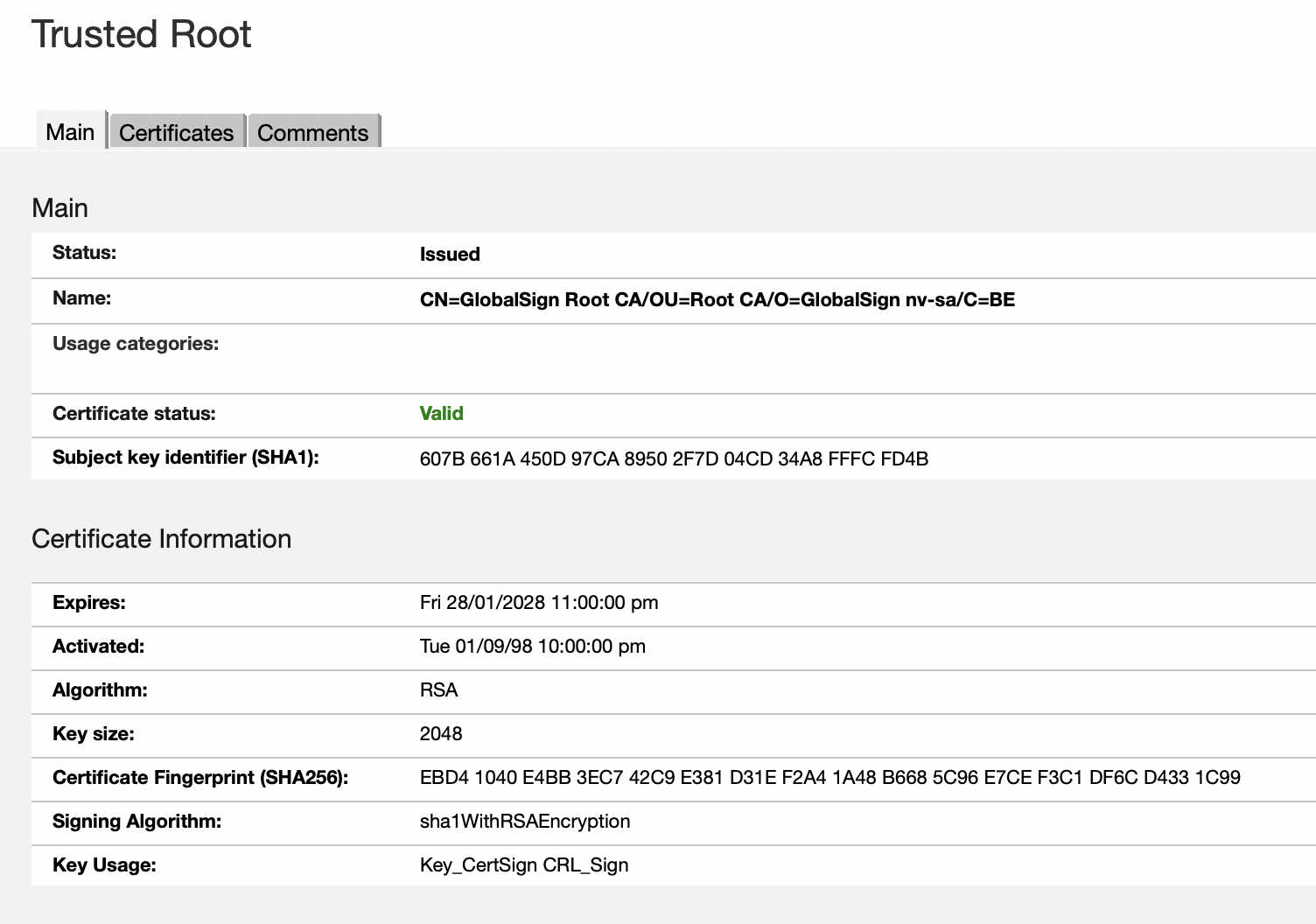
Task: Select the SHA1 identifier starting 607B 661A
Action: 675,459
